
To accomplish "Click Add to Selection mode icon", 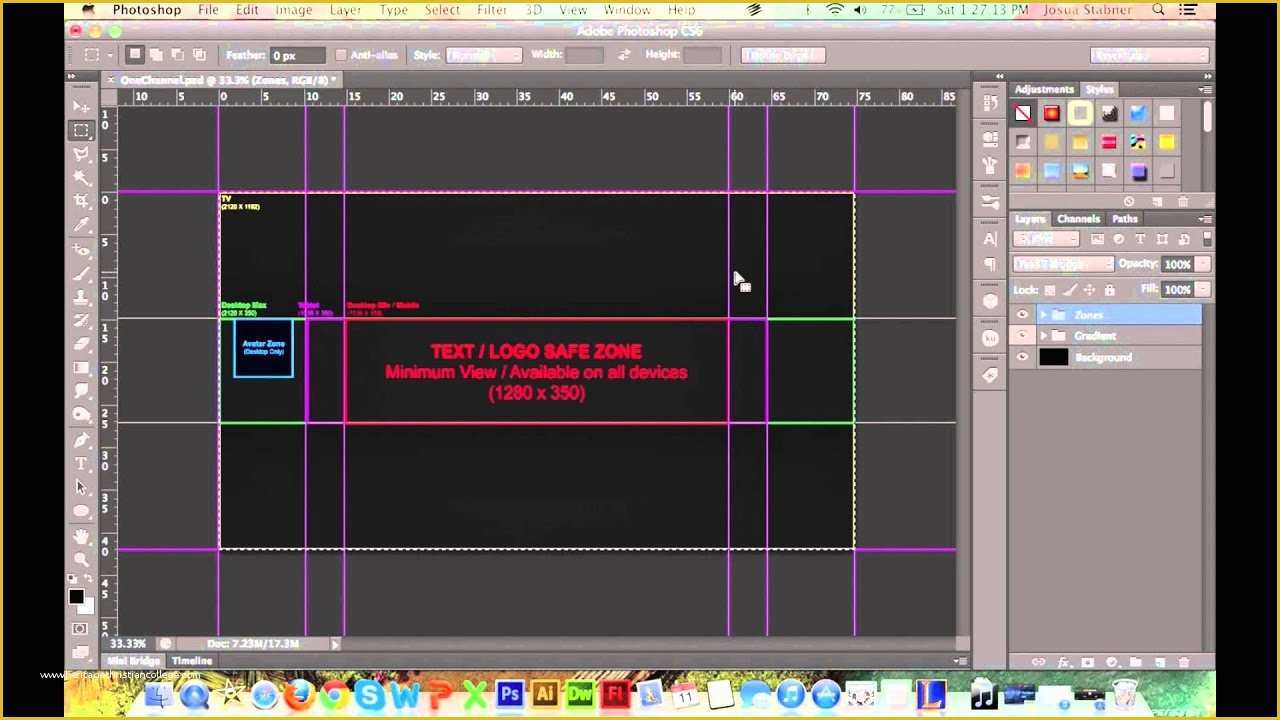I will [x=157, y=54].
